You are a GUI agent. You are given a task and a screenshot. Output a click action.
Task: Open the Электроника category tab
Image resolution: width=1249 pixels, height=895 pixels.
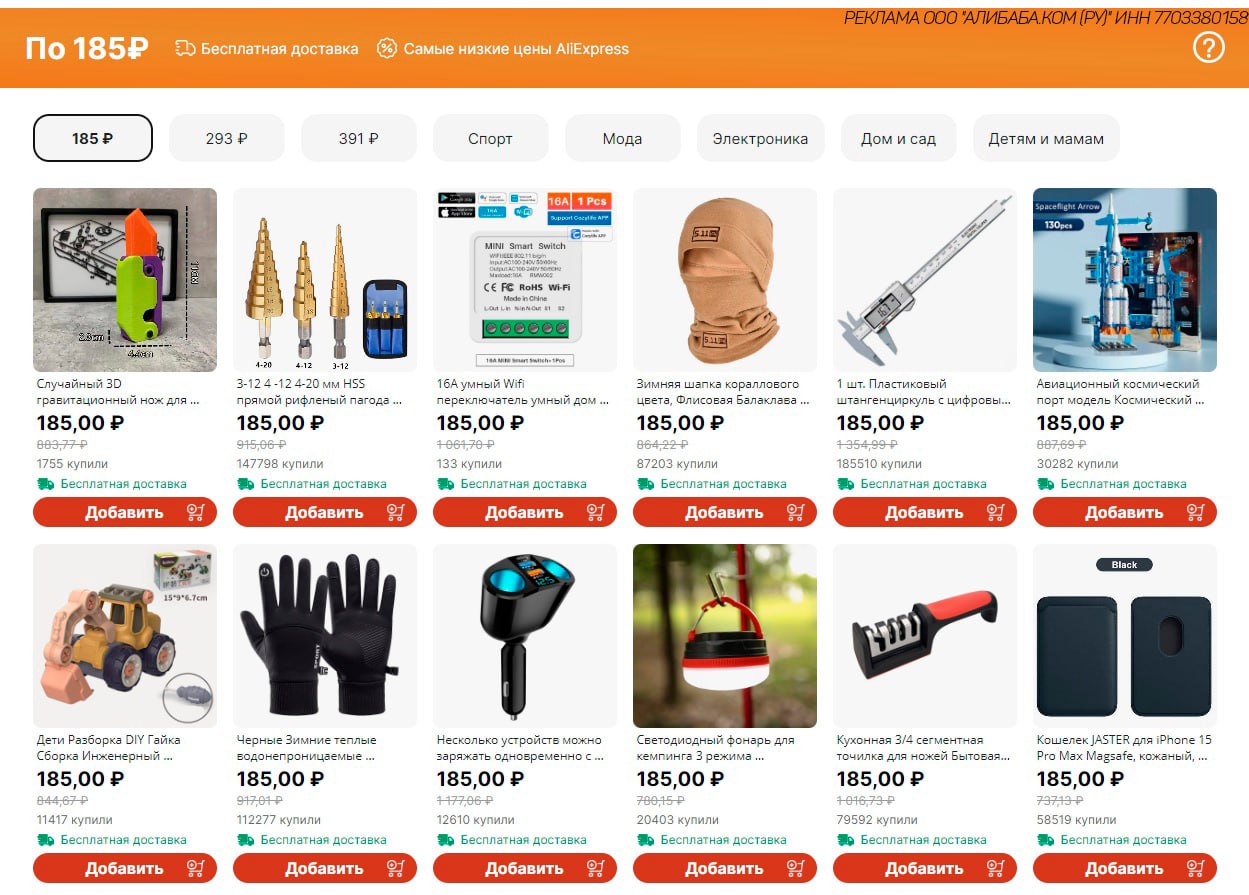(760, 138)
